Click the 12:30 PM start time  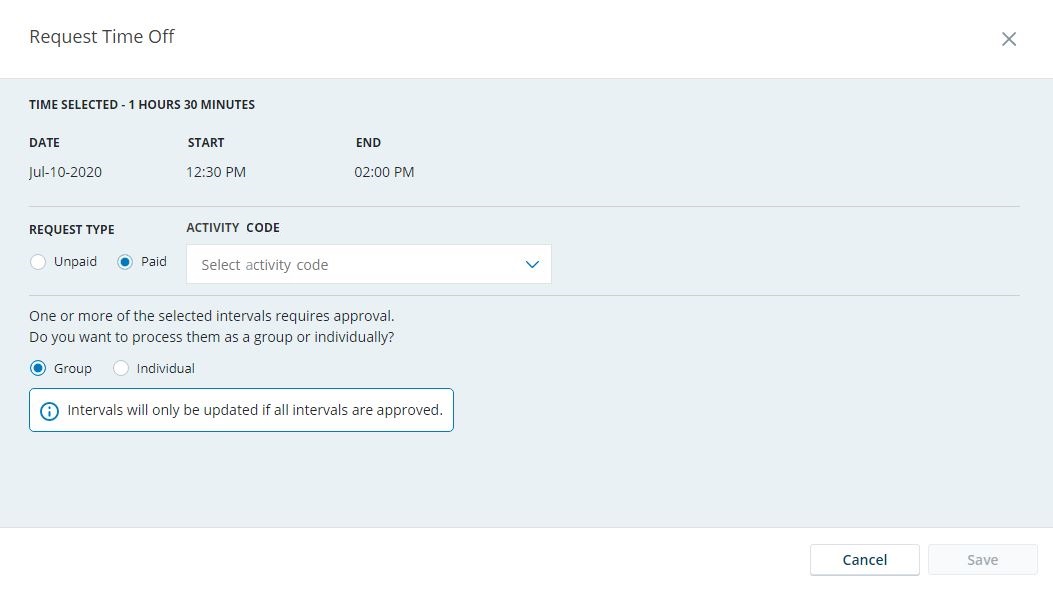(x=216, y=173)
